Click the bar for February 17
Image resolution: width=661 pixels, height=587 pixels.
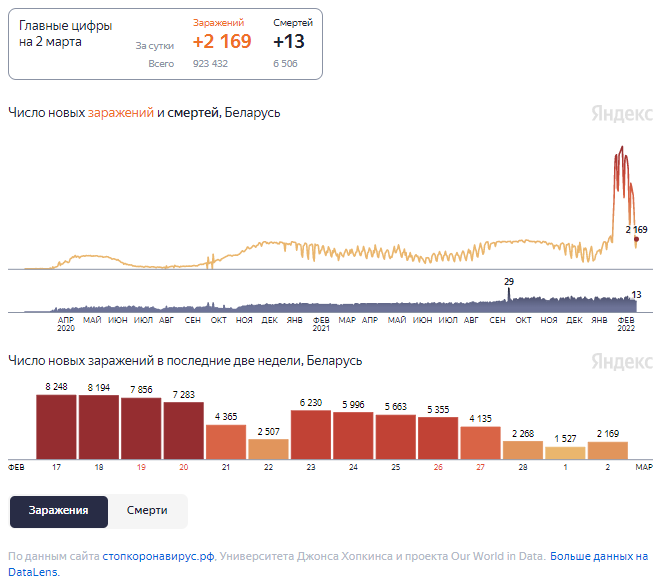[x=56, y=427]
